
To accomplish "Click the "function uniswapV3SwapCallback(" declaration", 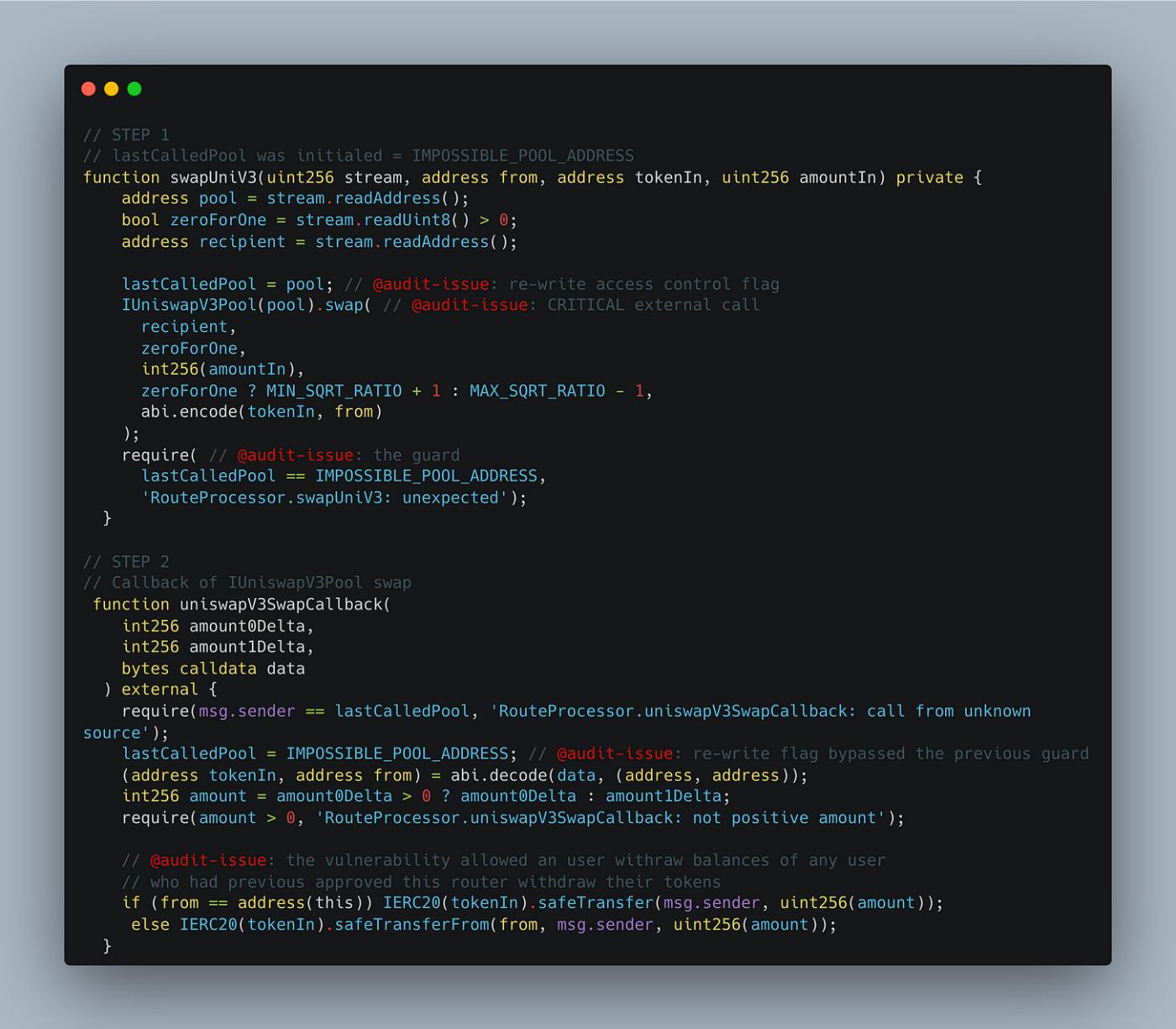I will pyautogui.click(x=242, y=604).
